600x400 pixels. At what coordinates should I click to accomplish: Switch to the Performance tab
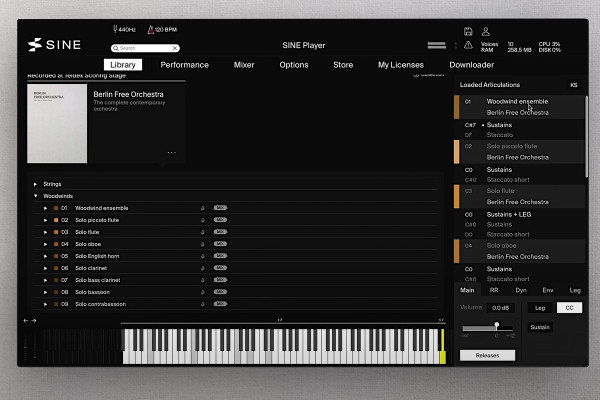[x=184, y=65]
